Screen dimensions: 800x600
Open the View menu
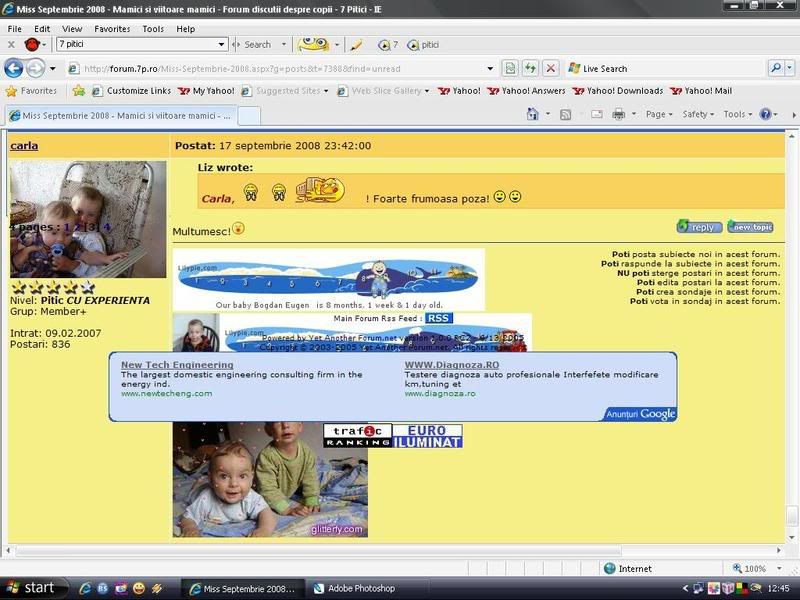pyautogui.click(x=72, y=29)
